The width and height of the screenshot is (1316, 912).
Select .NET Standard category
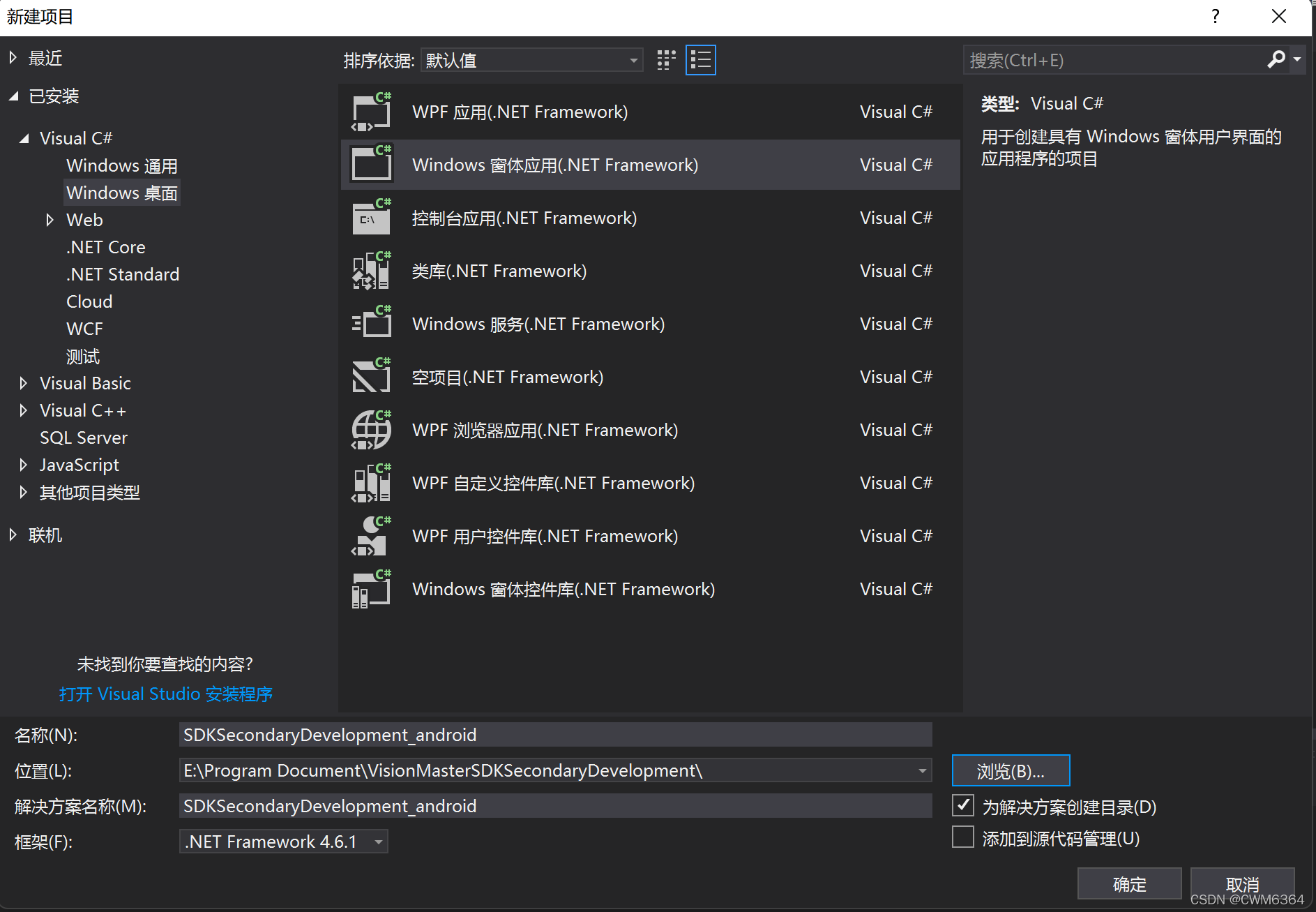(123, 274)
